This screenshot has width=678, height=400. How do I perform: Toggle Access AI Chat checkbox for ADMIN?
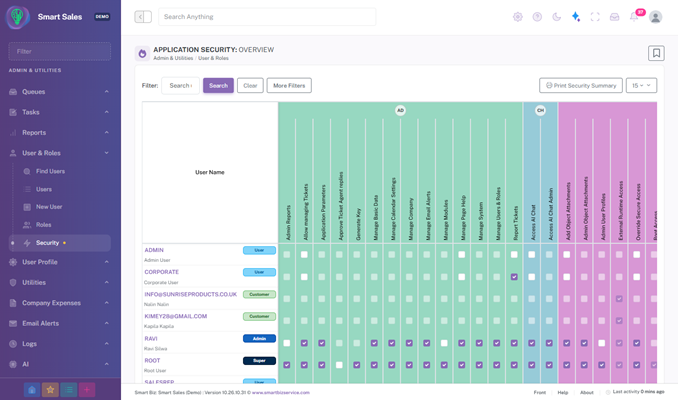point(531,255)
